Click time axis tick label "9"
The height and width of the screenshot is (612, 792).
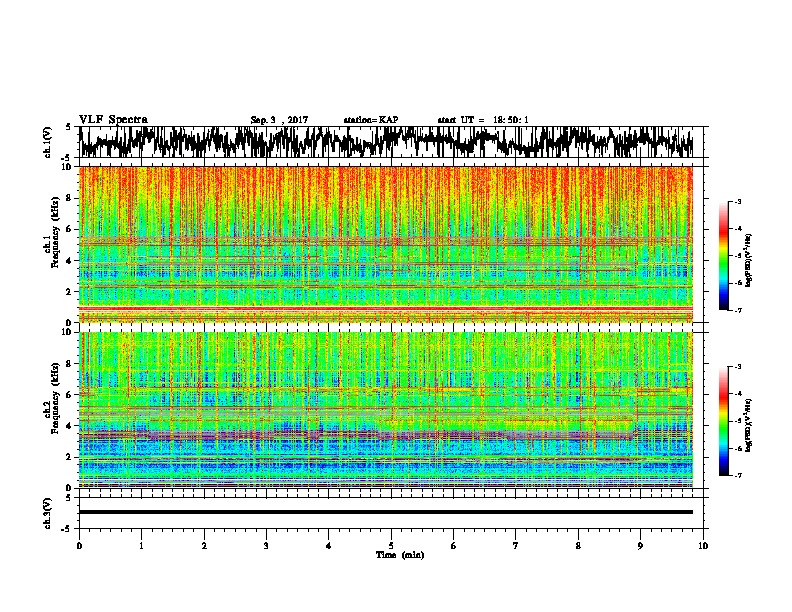coord(640,546)
